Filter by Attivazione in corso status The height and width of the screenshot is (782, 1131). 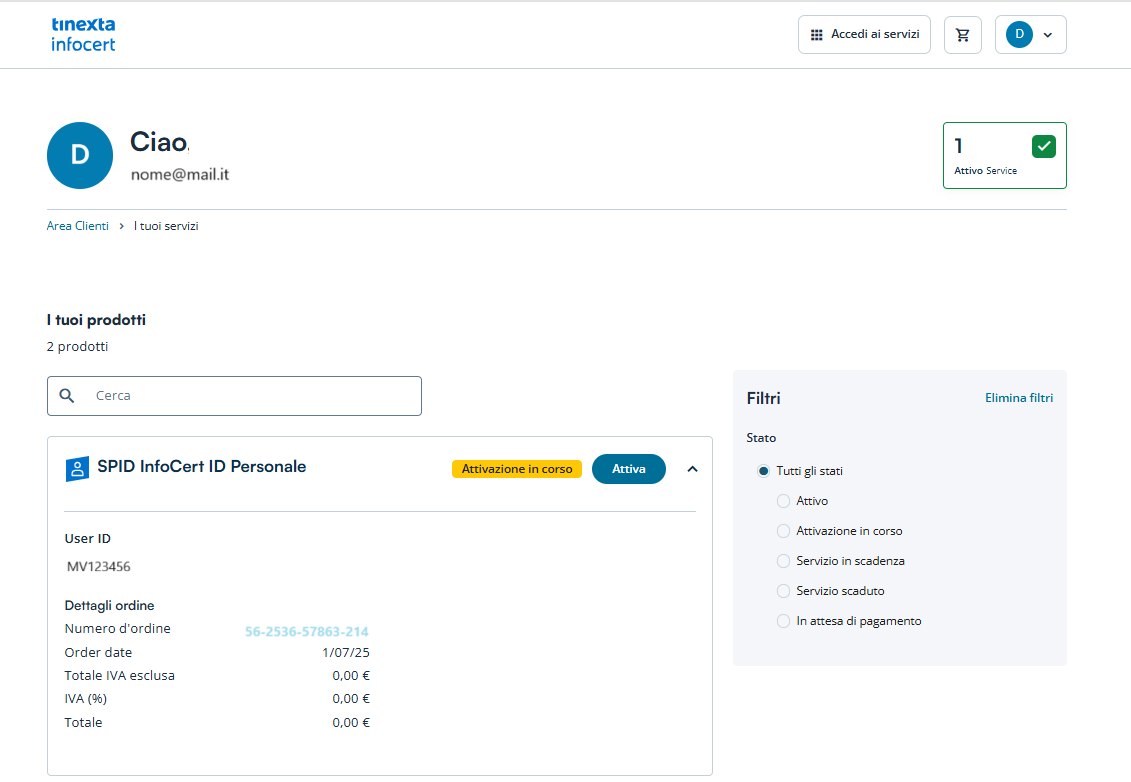(x=784, y=531)
